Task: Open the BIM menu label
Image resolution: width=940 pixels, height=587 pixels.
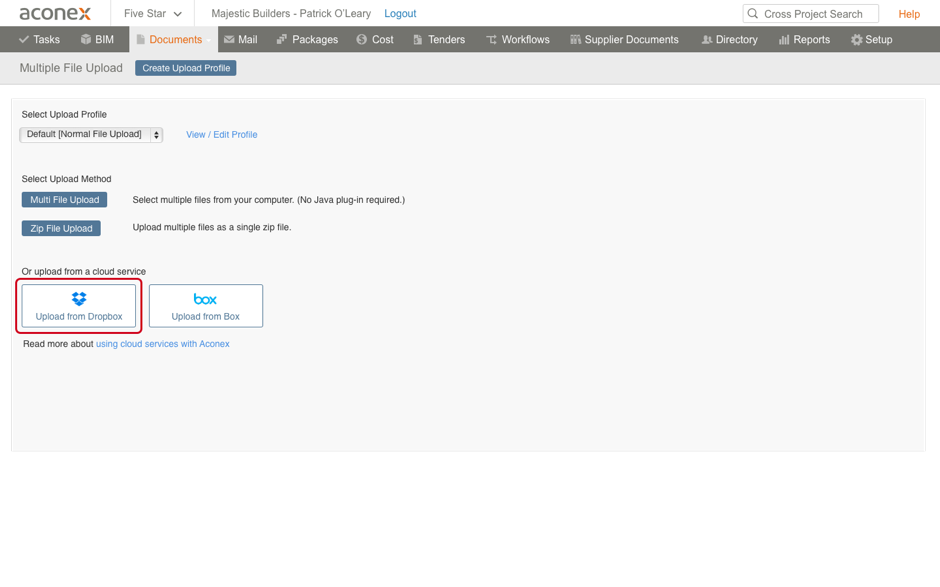Action: (x=104, y=40)
